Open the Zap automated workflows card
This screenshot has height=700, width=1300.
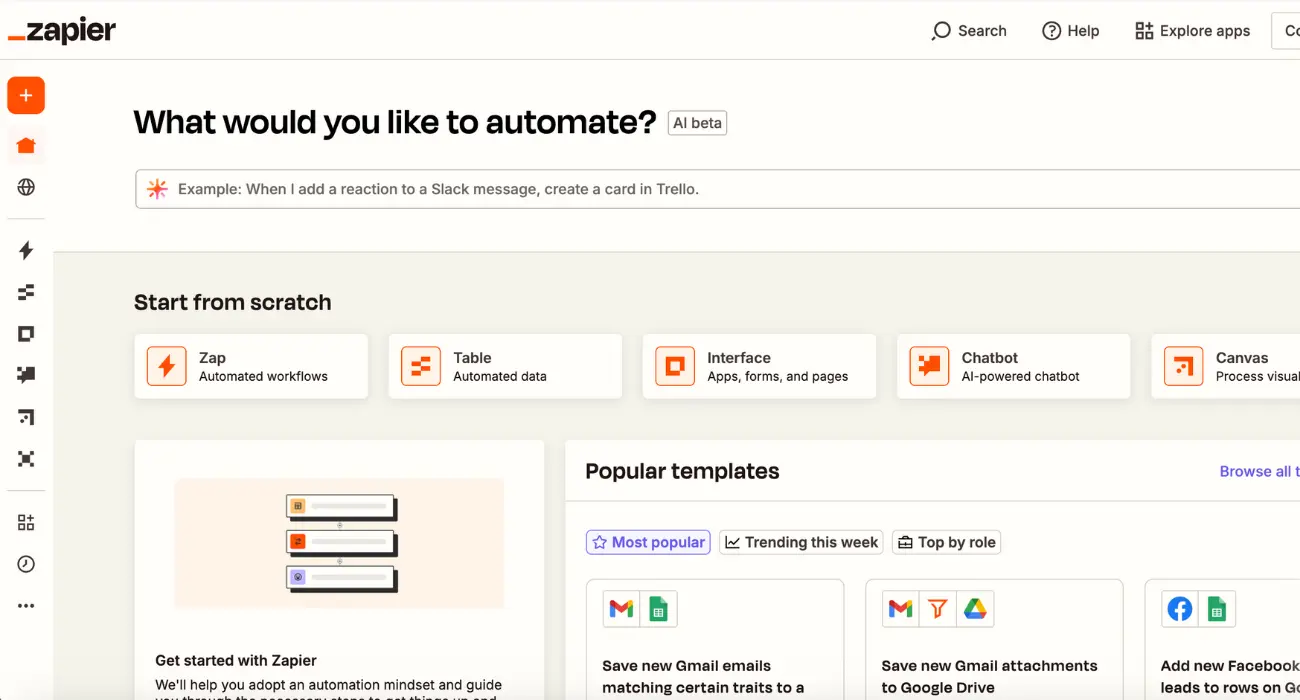point(250,366)
